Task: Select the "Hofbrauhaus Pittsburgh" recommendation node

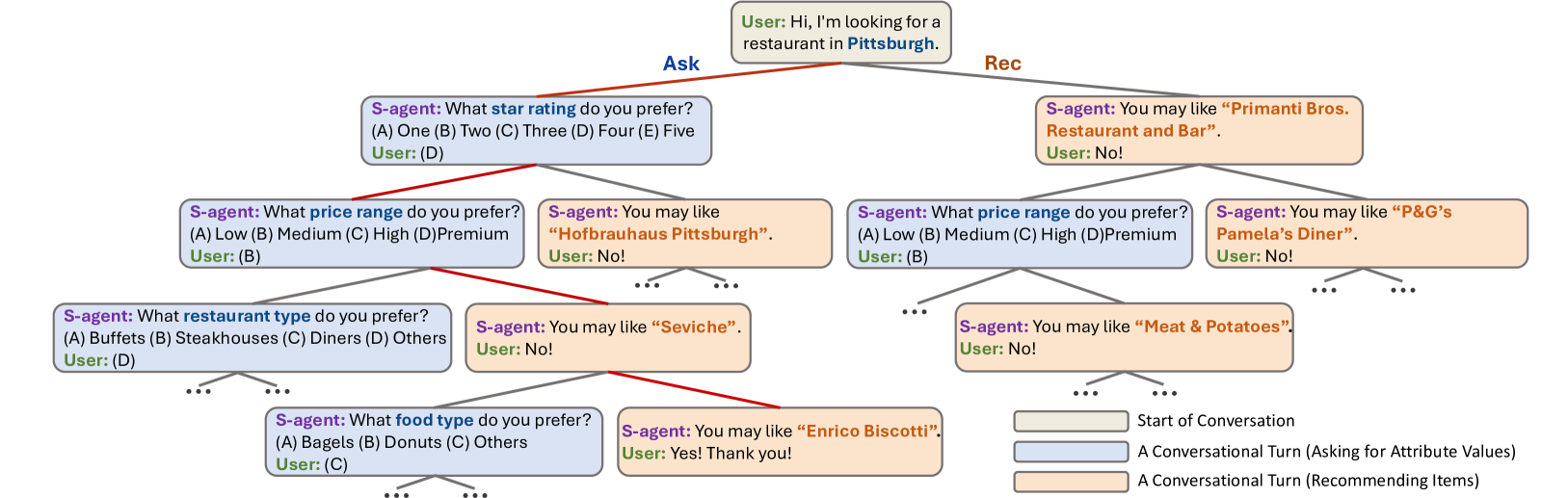Action: coord(684,233)
